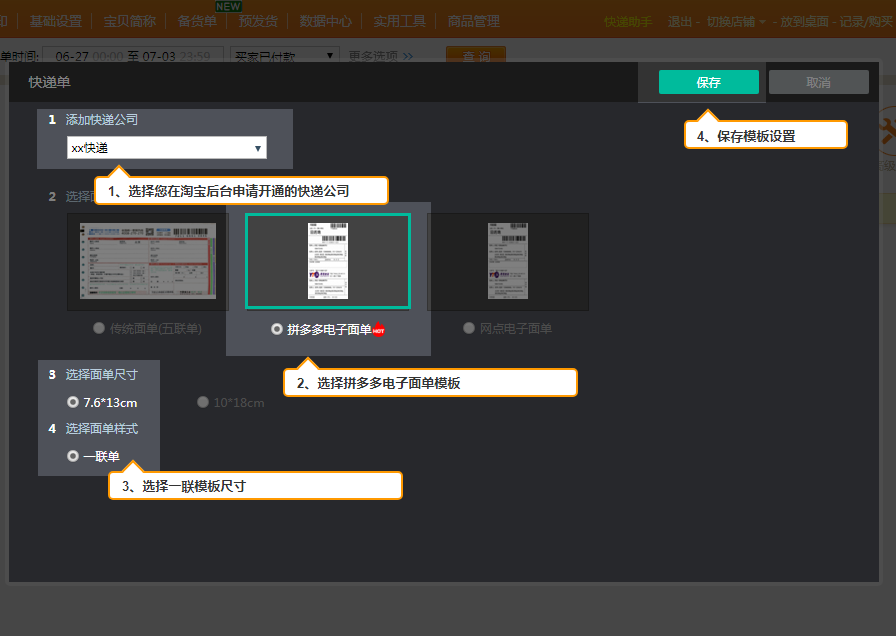Select the 一联单 style radio button
896x637 pixels.
click(72, 456)
